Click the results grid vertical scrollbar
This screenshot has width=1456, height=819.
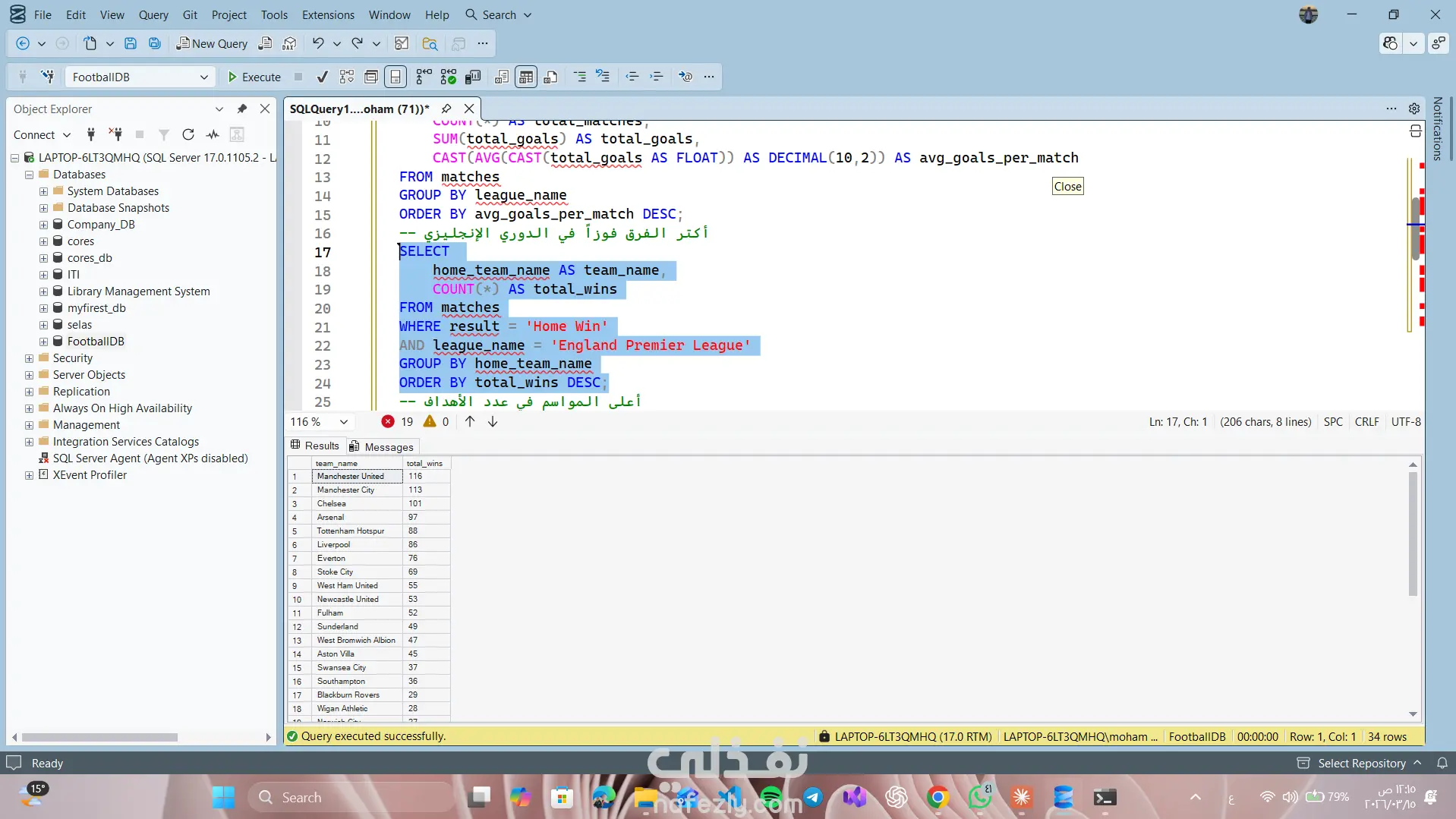tap(1412, 531)
